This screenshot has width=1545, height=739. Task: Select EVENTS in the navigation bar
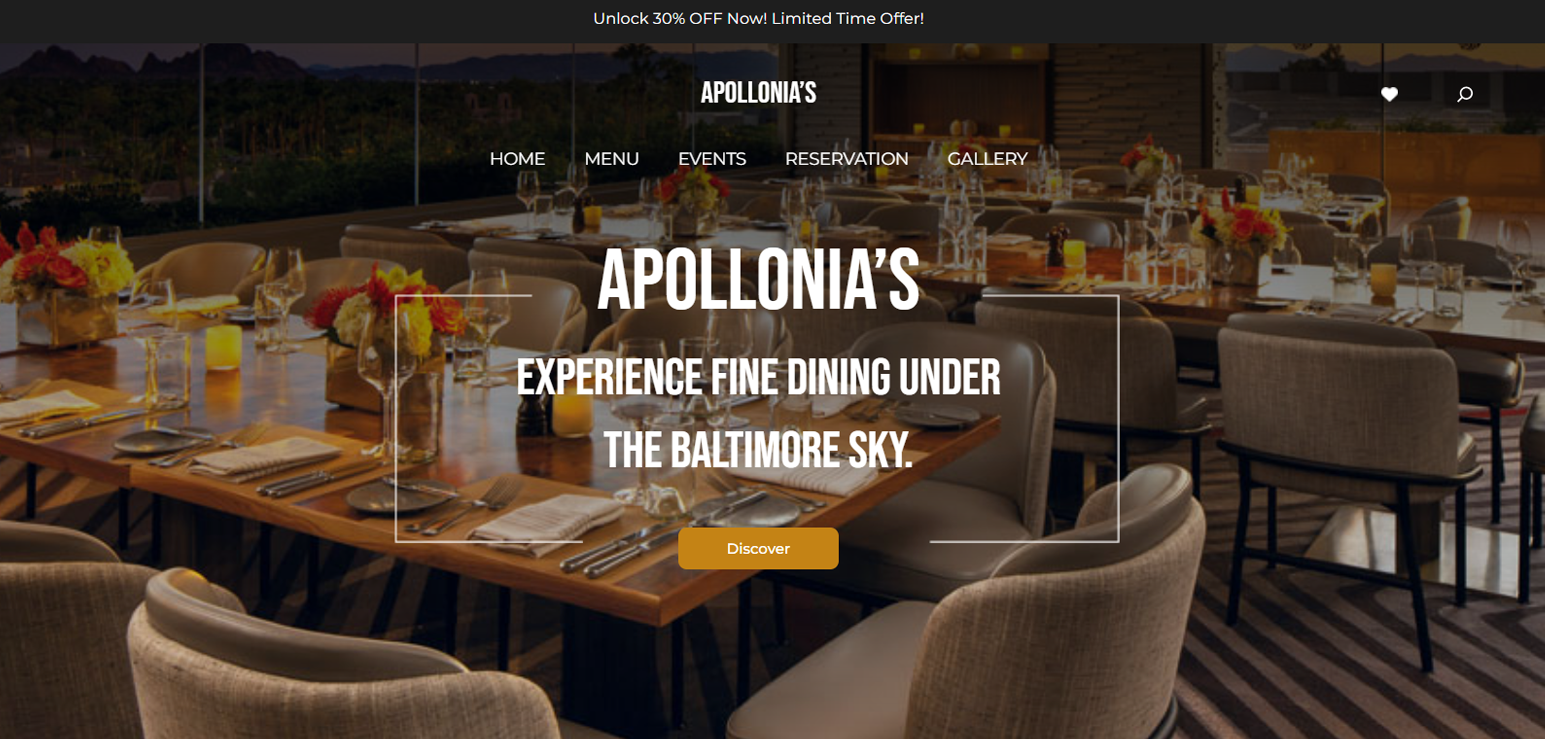pyautogui.click(x=712, y=159)
